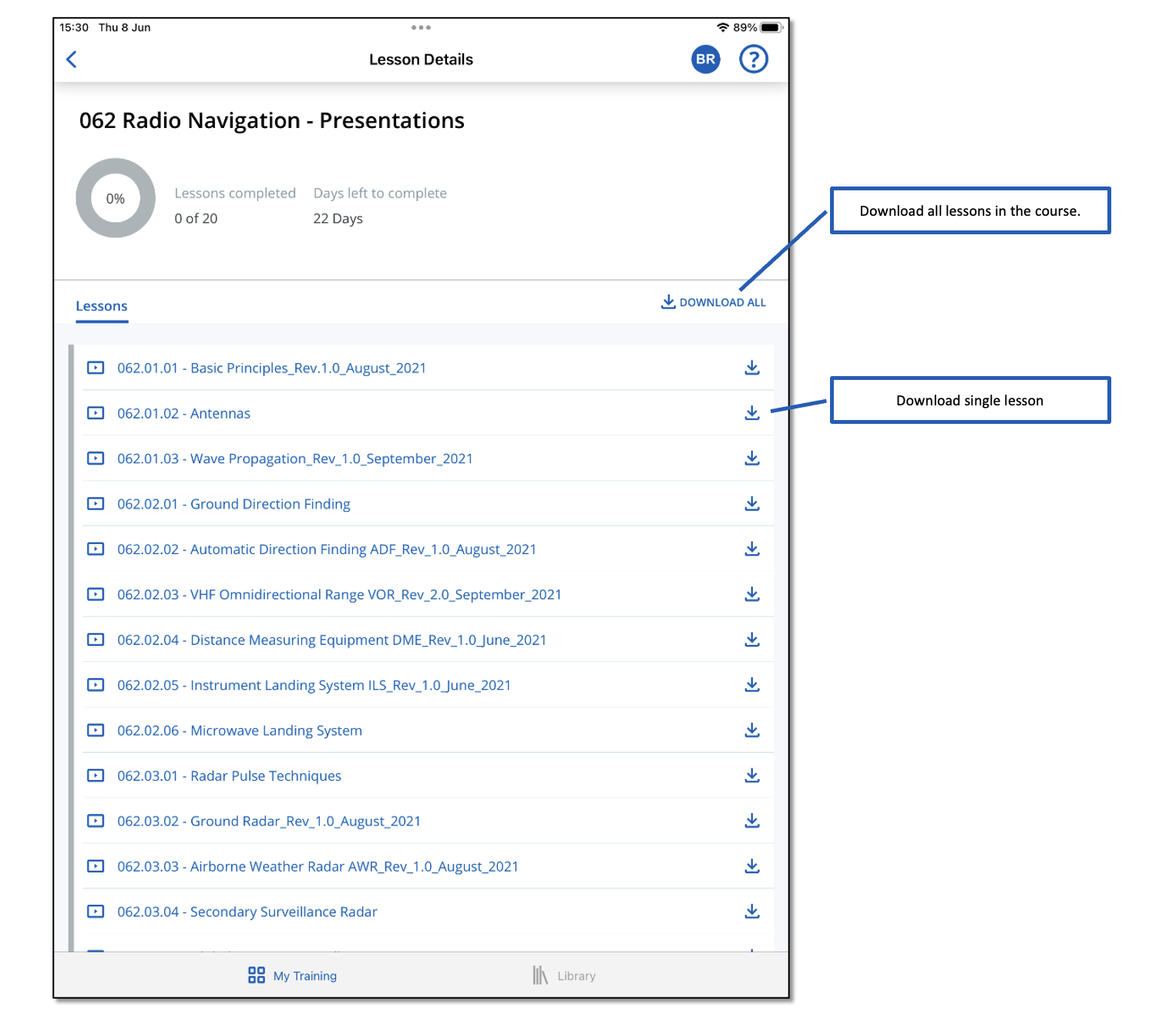Image resolution: width=1176 pixels, height=1025 pixels.
Task: Select the Lessons section header
Action: (x=101, y=306)
